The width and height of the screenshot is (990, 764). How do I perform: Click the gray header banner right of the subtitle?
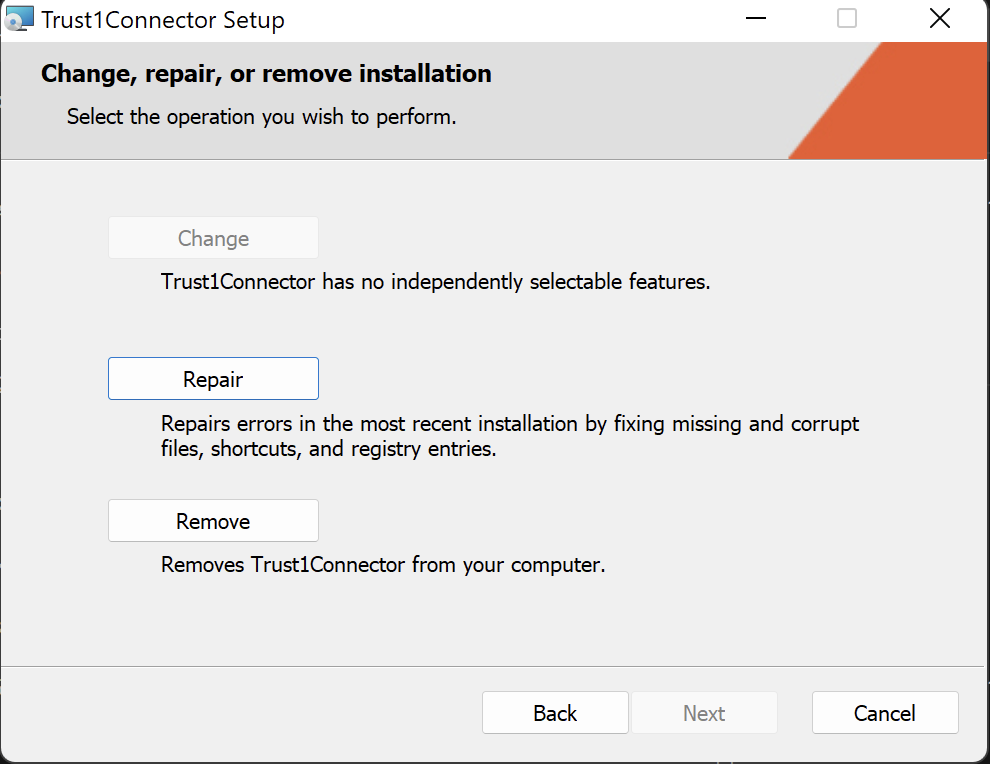(x=620, y=117)
